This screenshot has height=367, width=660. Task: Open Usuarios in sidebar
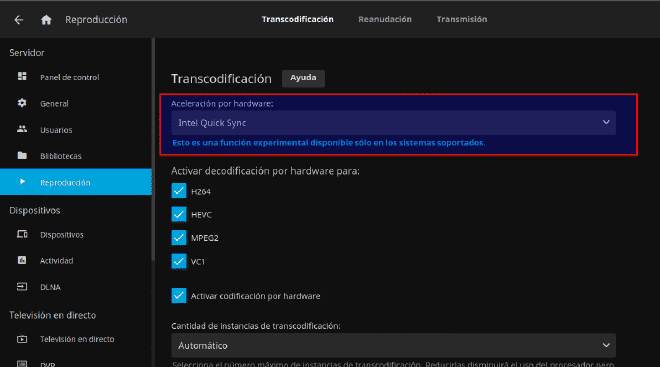click(76, 130)
